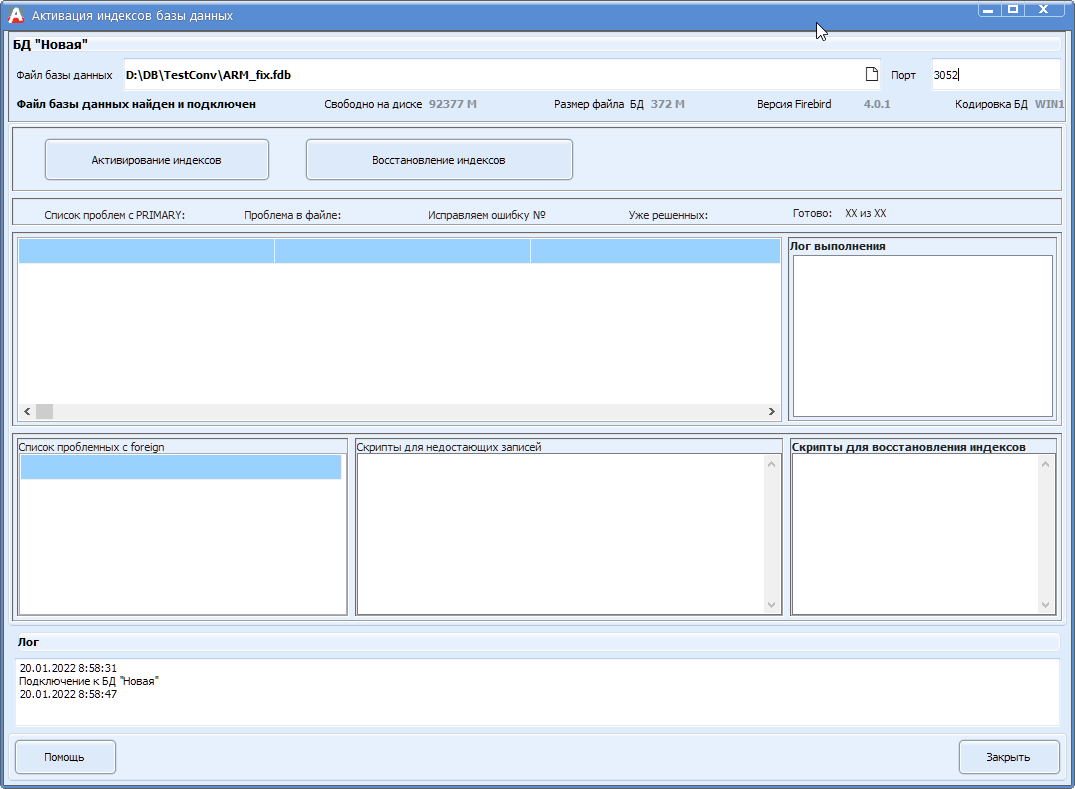Select the highlighted row in the foreign problems list

click(x=181, y=467)
